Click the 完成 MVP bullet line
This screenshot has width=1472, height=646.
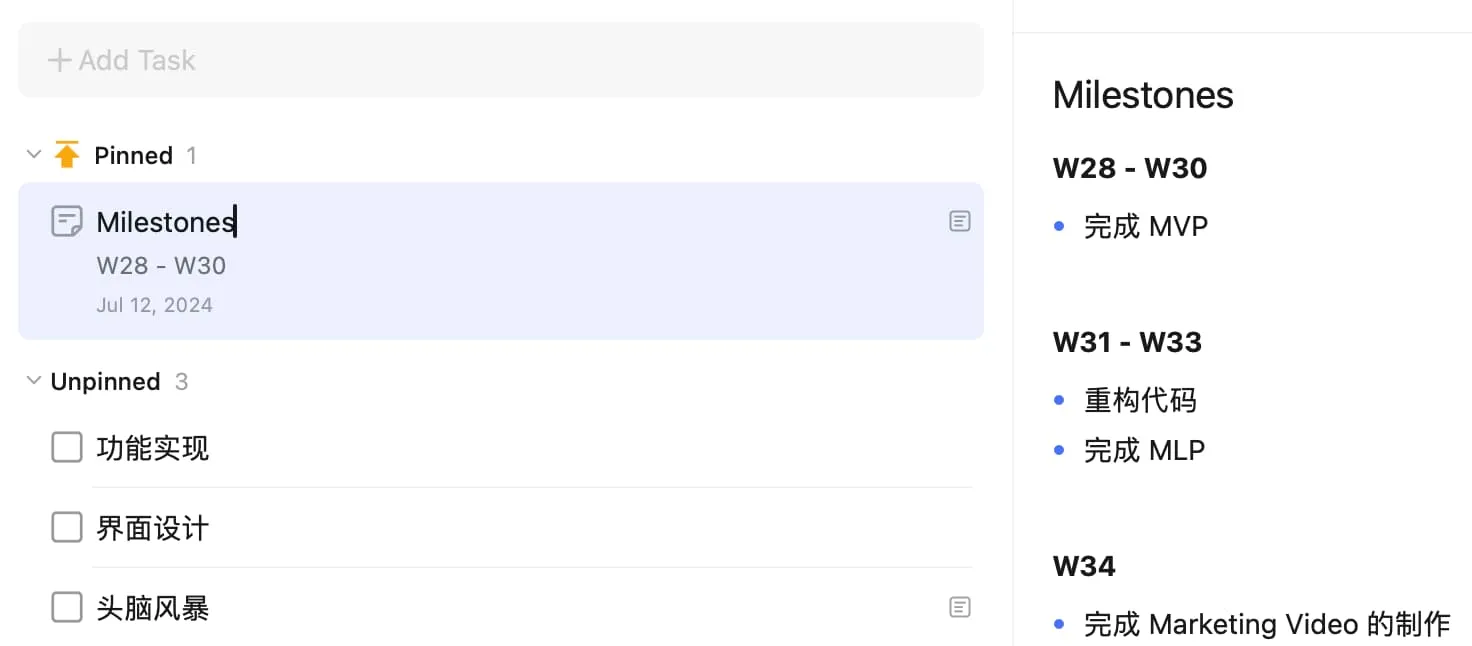click(1146, 226)
